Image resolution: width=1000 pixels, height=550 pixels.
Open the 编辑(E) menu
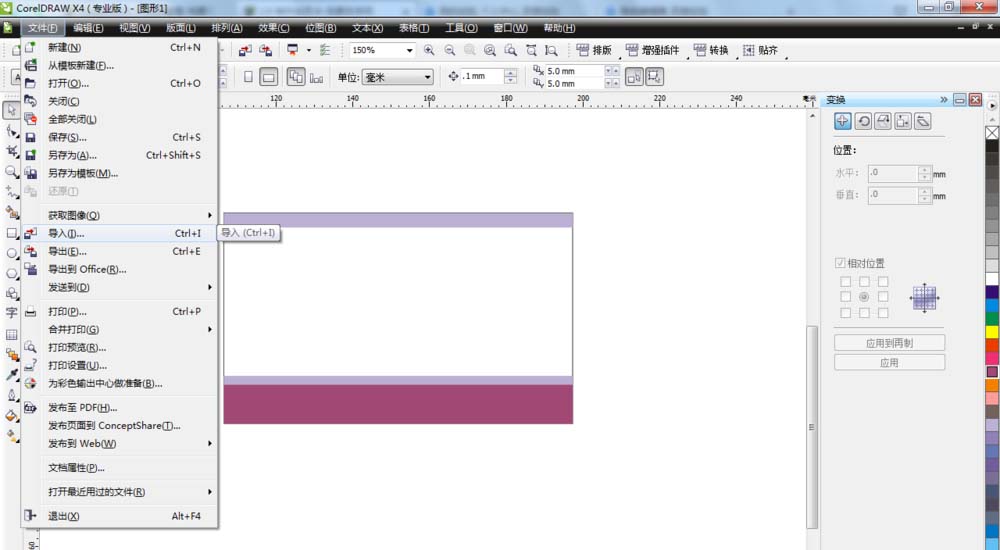click(88, 28)
